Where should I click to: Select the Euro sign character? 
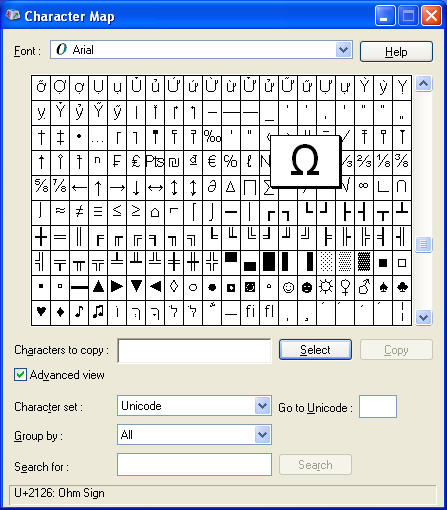212,163
